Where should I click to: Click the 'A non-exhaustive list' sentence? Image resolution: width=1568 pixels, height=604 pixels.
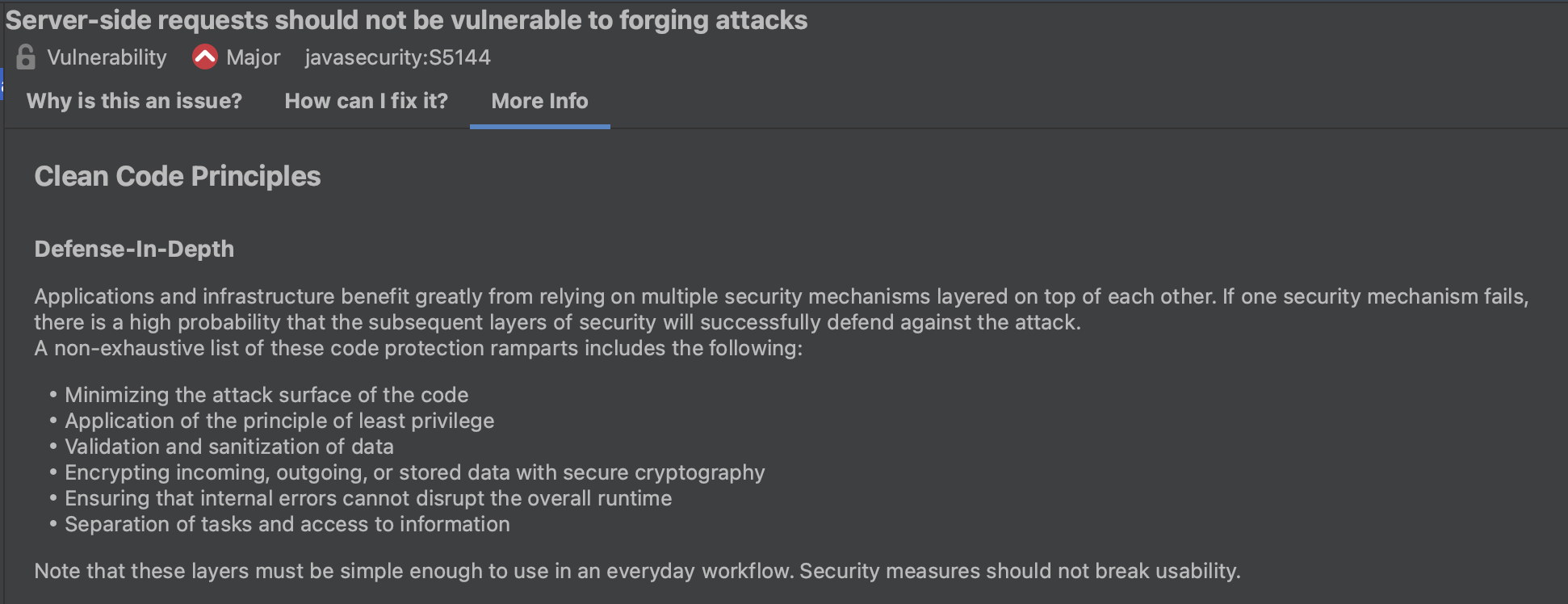pyautogui.click(x=418, y=348)
